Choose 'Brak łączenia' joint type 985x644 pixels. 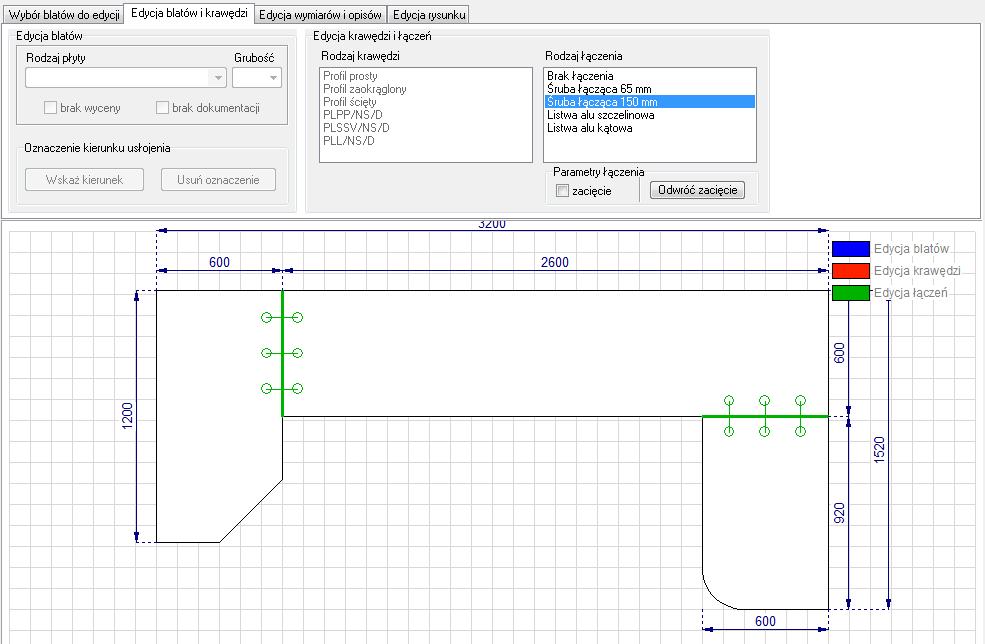(x=650, y=76)
